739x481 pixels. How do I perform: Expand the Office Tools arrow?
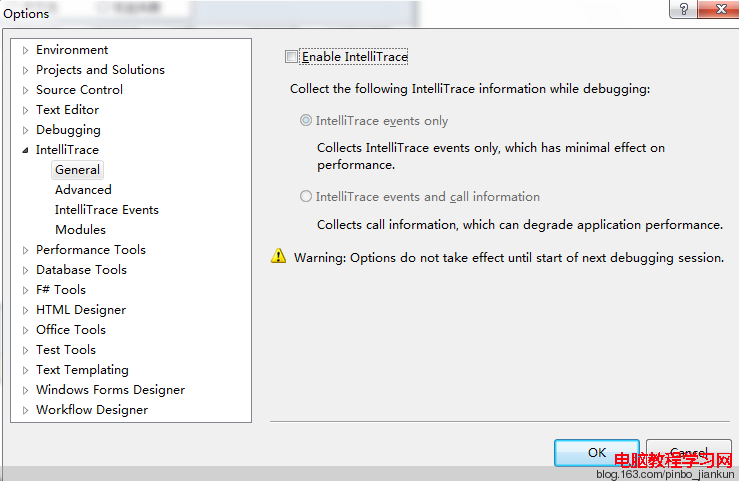pos(25,330)
